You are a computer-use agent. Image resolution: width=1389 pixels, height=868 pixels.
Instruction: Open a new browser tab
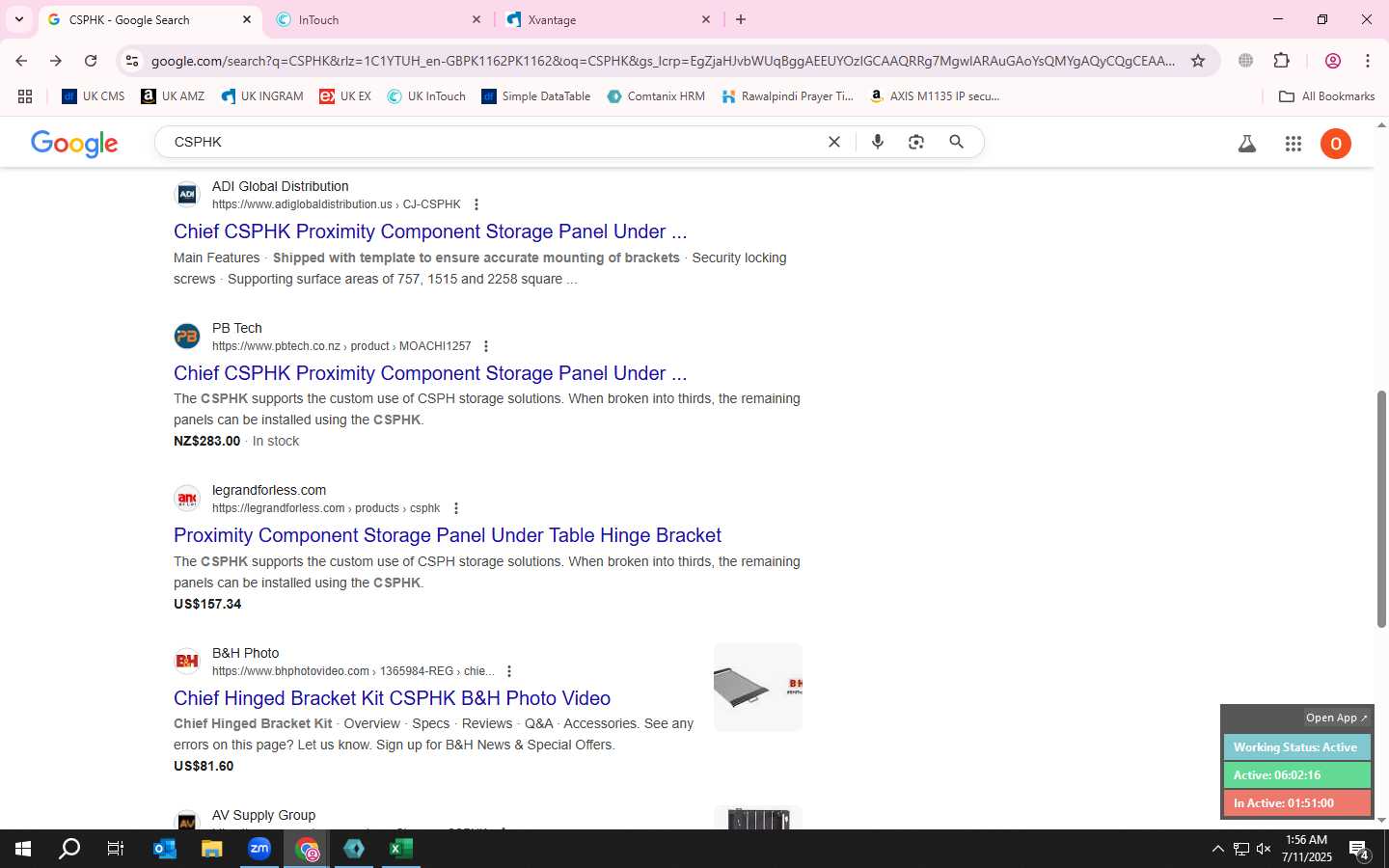[741, 19]
